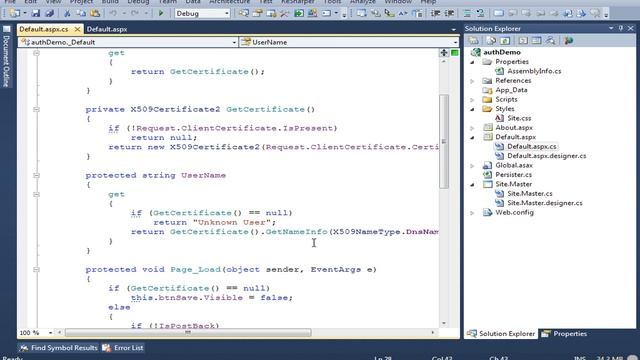The width and height of the screenshot is (640, 360).
Task: Click the green arrow window toolbar icon
Action: tap(299, 13)
